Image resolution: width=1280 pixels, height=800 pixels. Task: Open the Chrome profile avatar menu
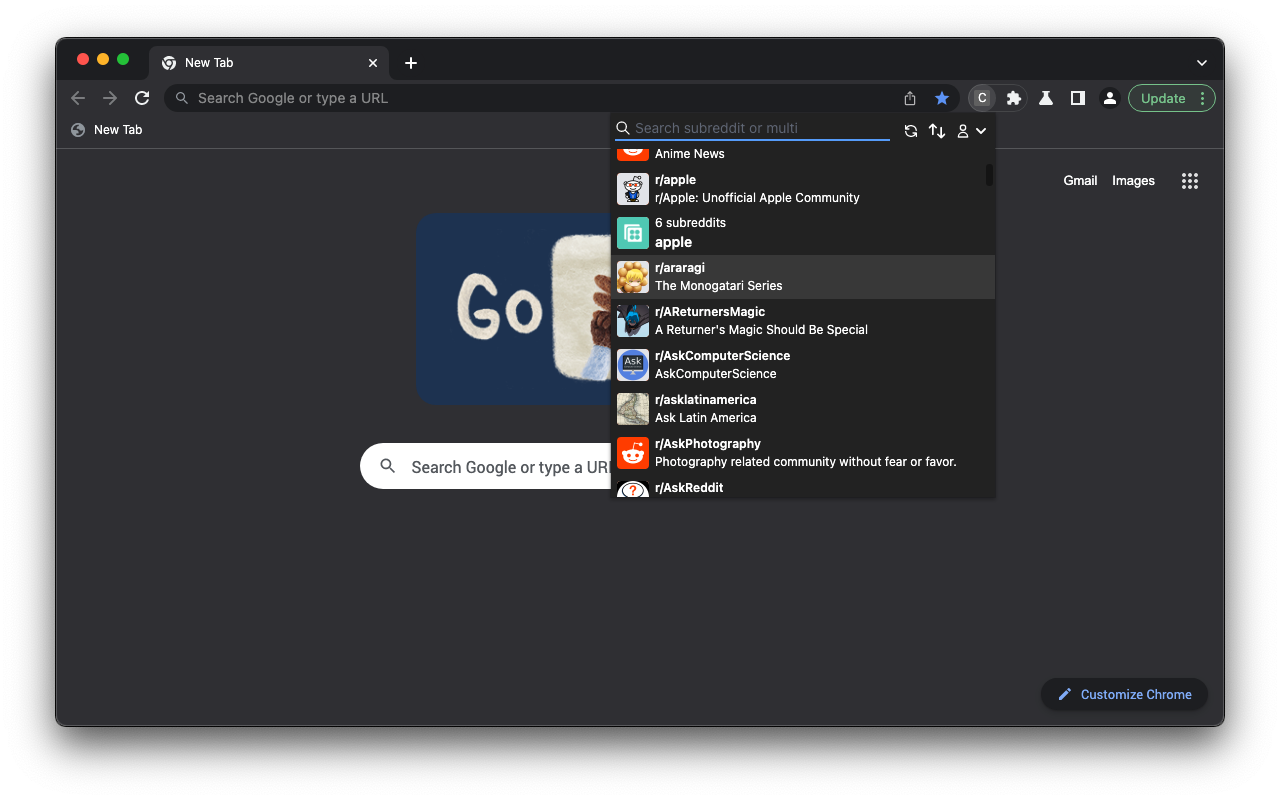(1110, 98)
